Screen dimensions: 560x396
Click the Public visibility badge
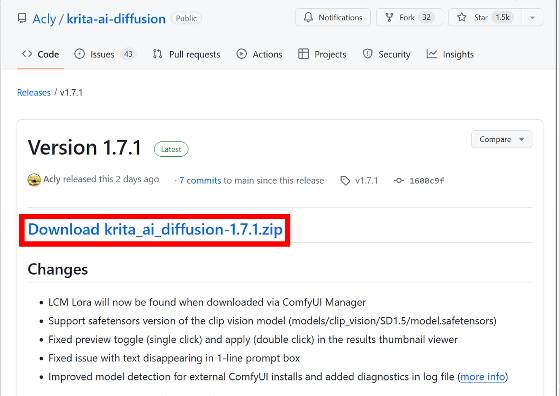click(186, 18)
